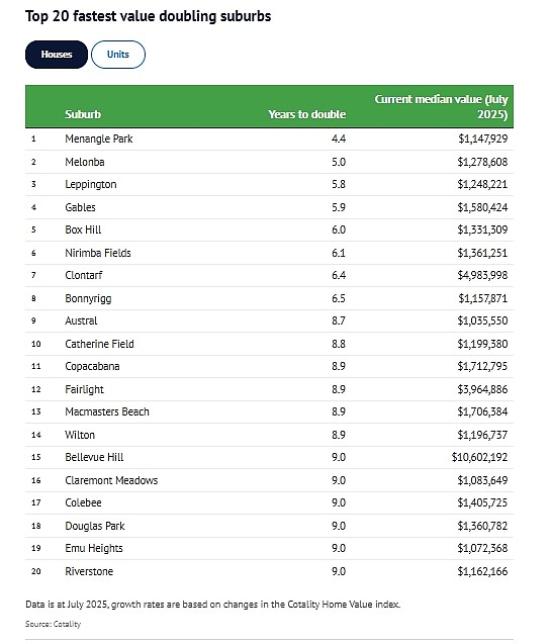Select Riverstone, rank 20 row
Screen dimensions: 550x644
pos(269,571)
